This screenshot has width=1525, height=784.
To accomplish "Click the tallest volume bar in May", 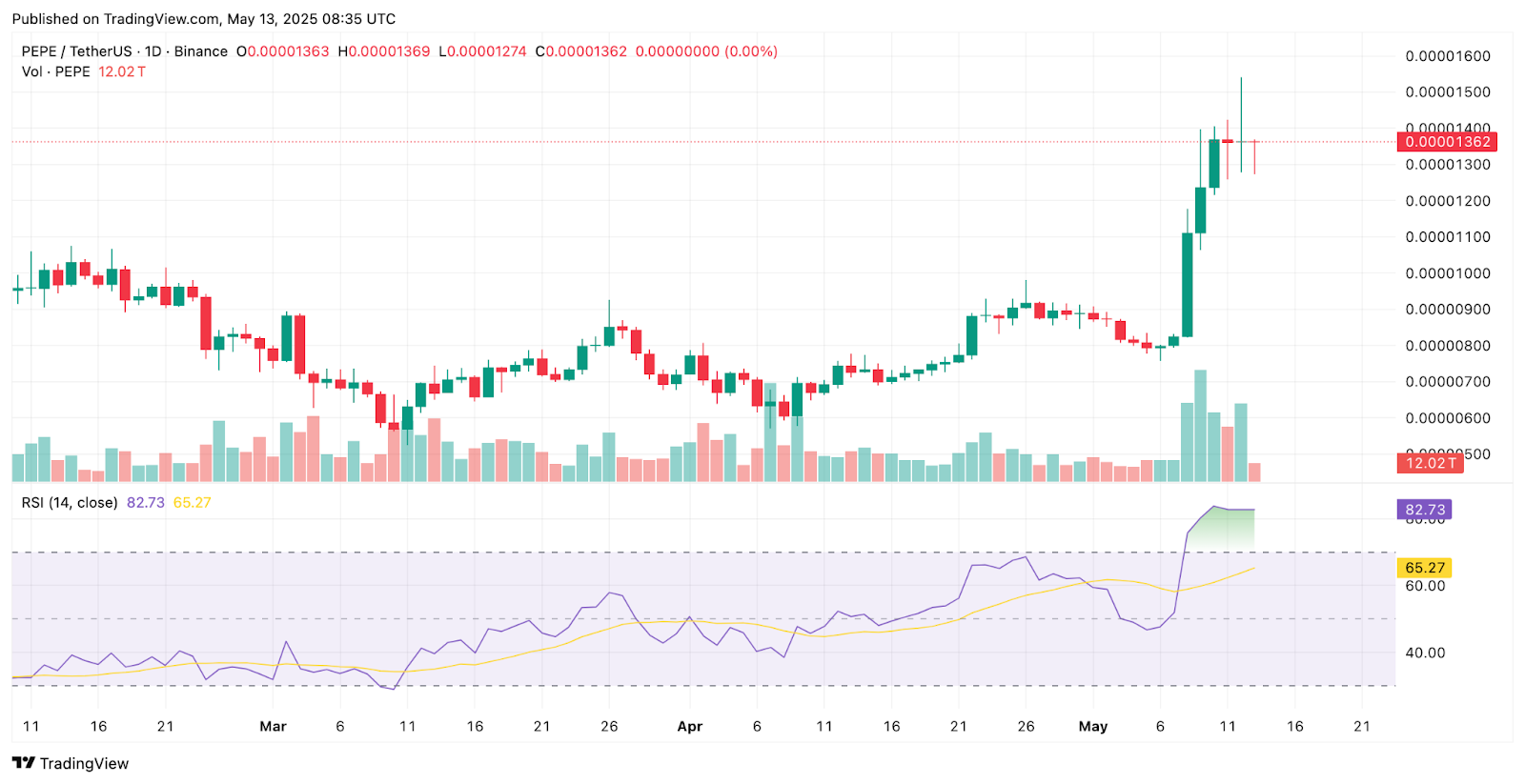I will [1200, 426].
